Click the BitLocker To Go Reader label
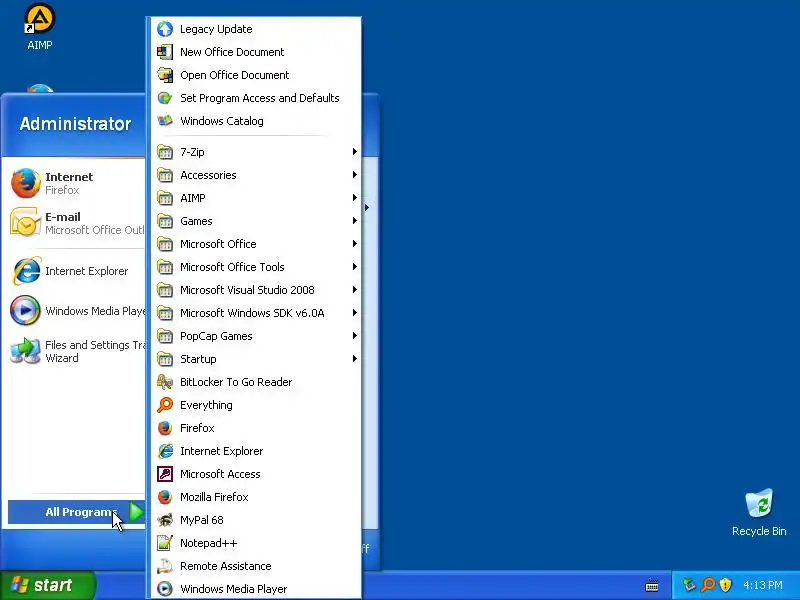 click(236, 382)
